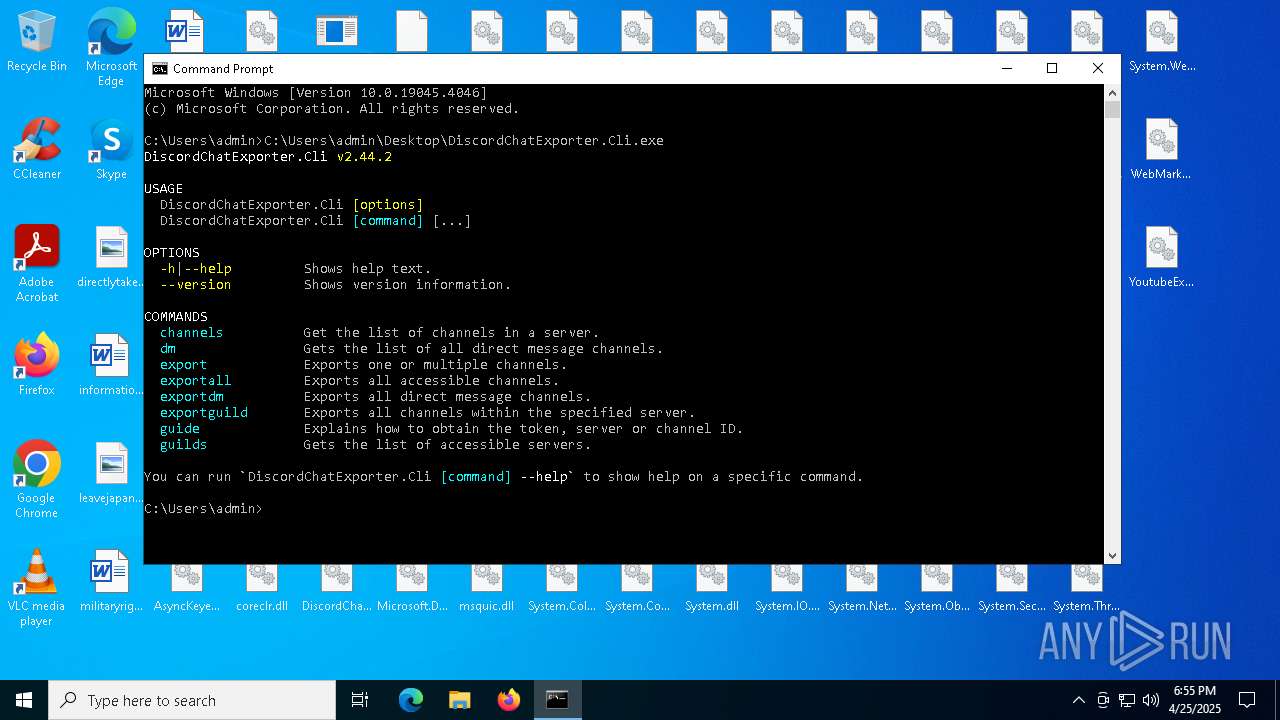Select the Firefox desktop shortcut

pyautogui.click(x=37, y=365)
